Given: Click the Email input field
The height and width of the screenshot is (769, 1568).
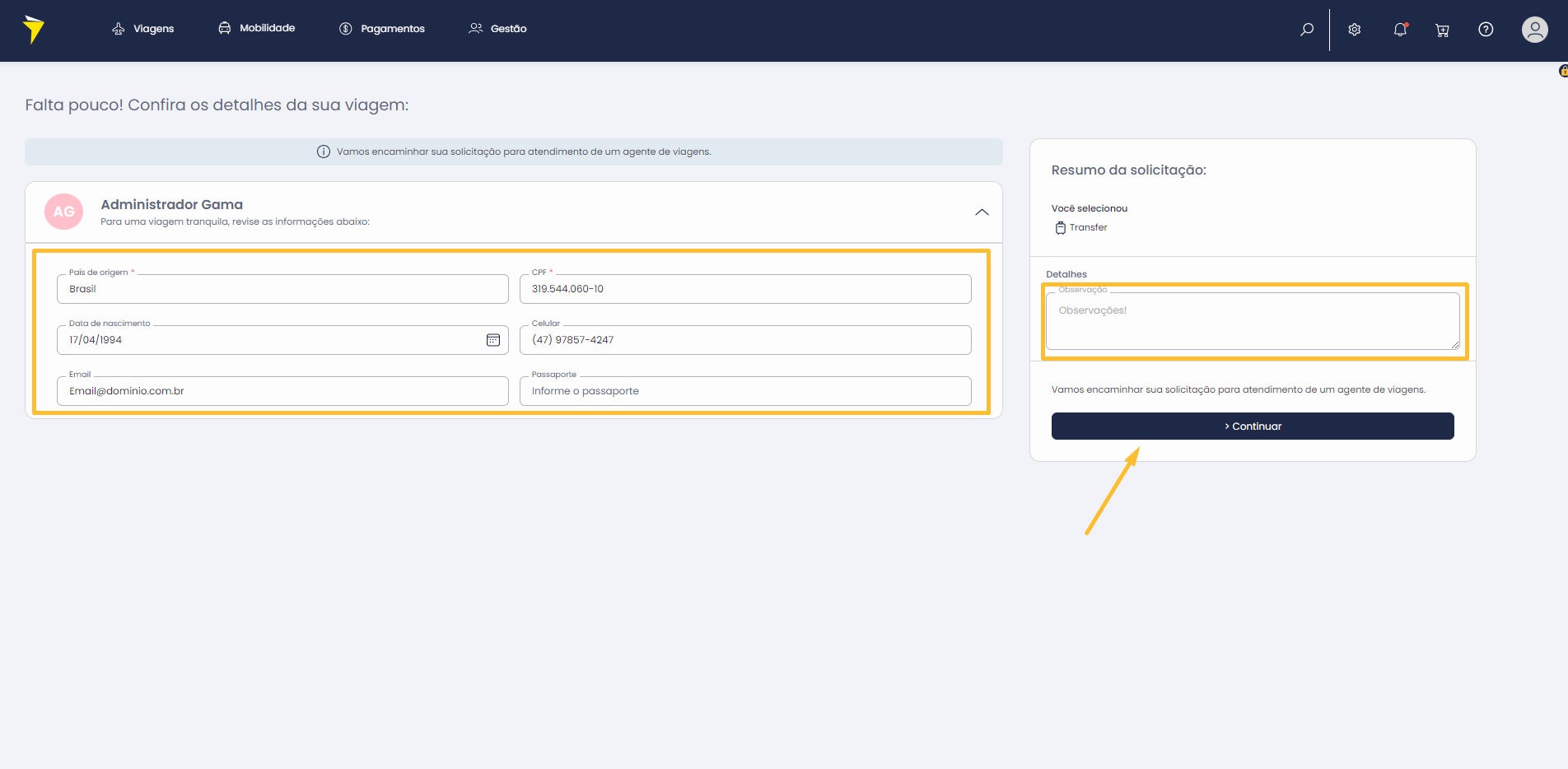Looking at the screenshot, I should (x=282, y=391).
